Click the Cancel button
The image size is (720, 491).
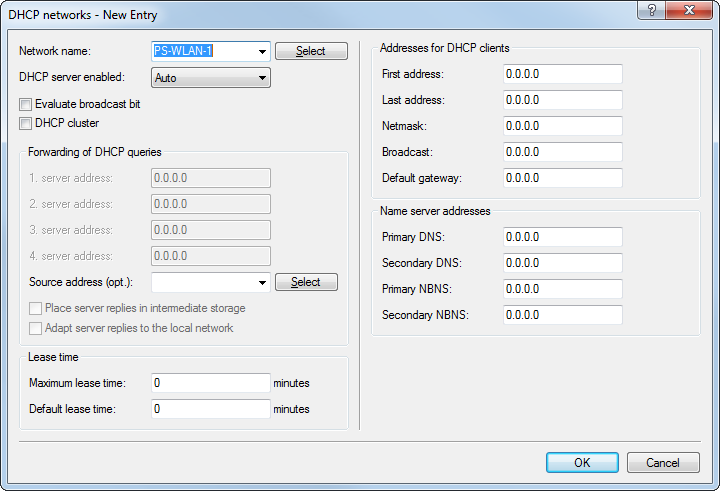[x=663, y=463]
